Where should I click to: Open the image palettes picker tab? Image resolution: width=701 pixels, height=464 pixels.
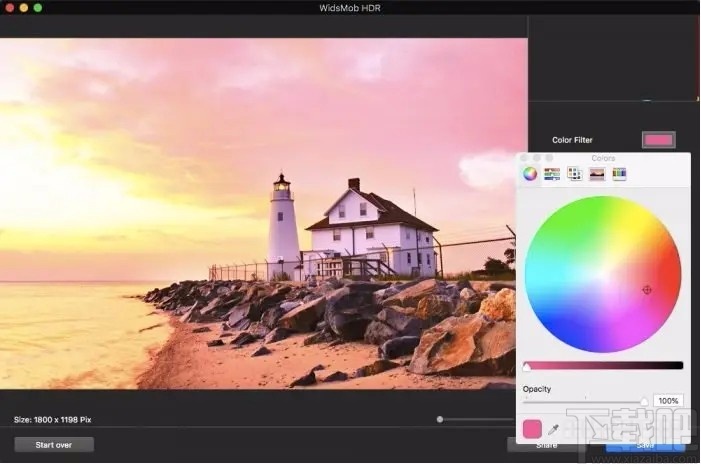[597, 173]
